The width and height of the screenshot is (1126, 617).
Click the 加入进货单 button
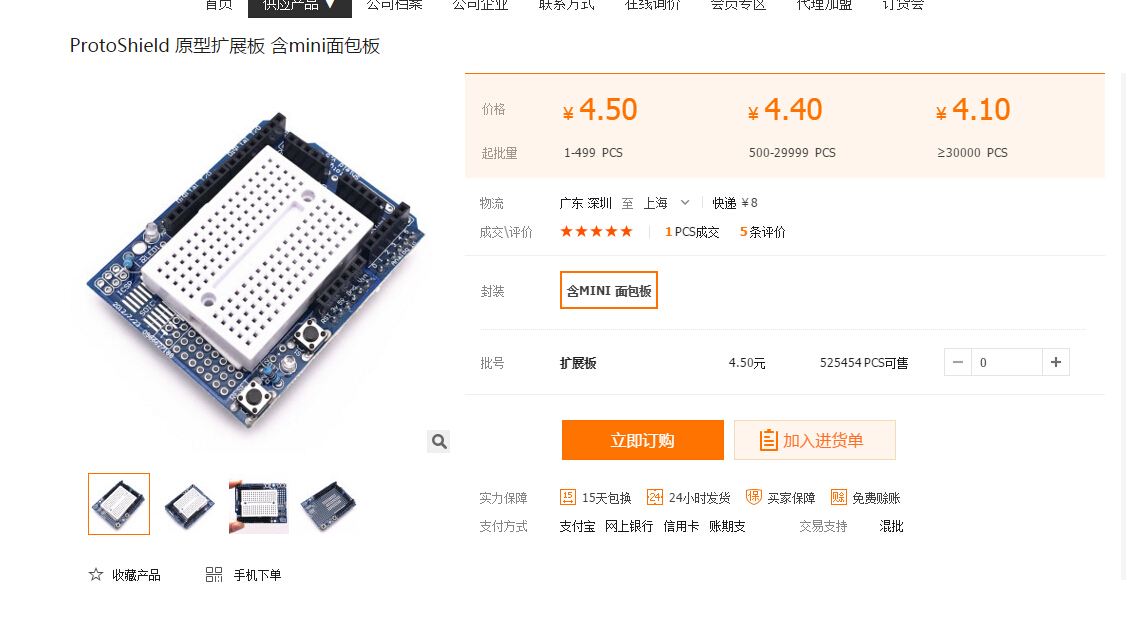pyautogui.click(x=815, y=440)
